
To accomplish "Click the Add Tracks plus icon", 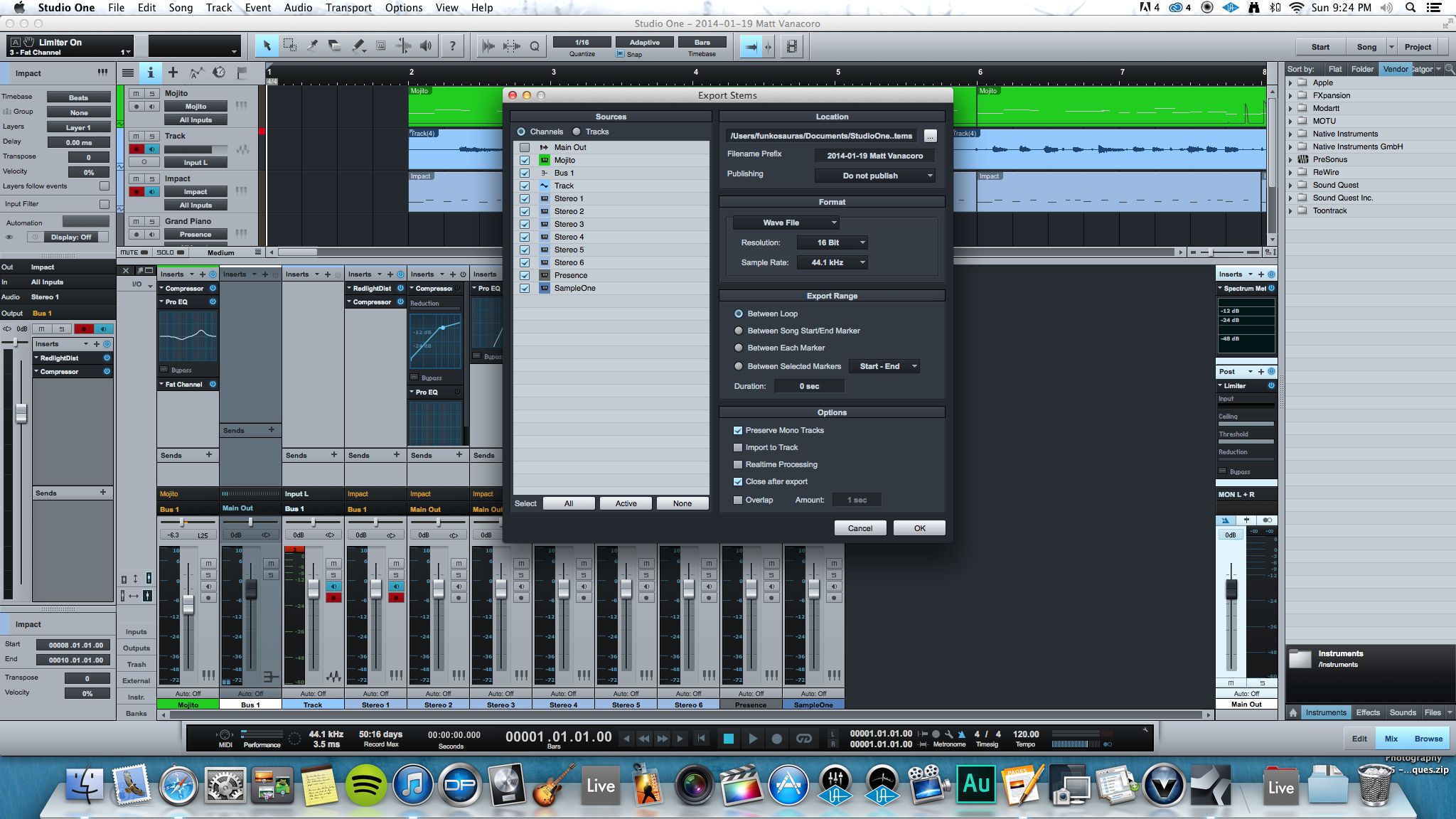I will coord(173,73).
